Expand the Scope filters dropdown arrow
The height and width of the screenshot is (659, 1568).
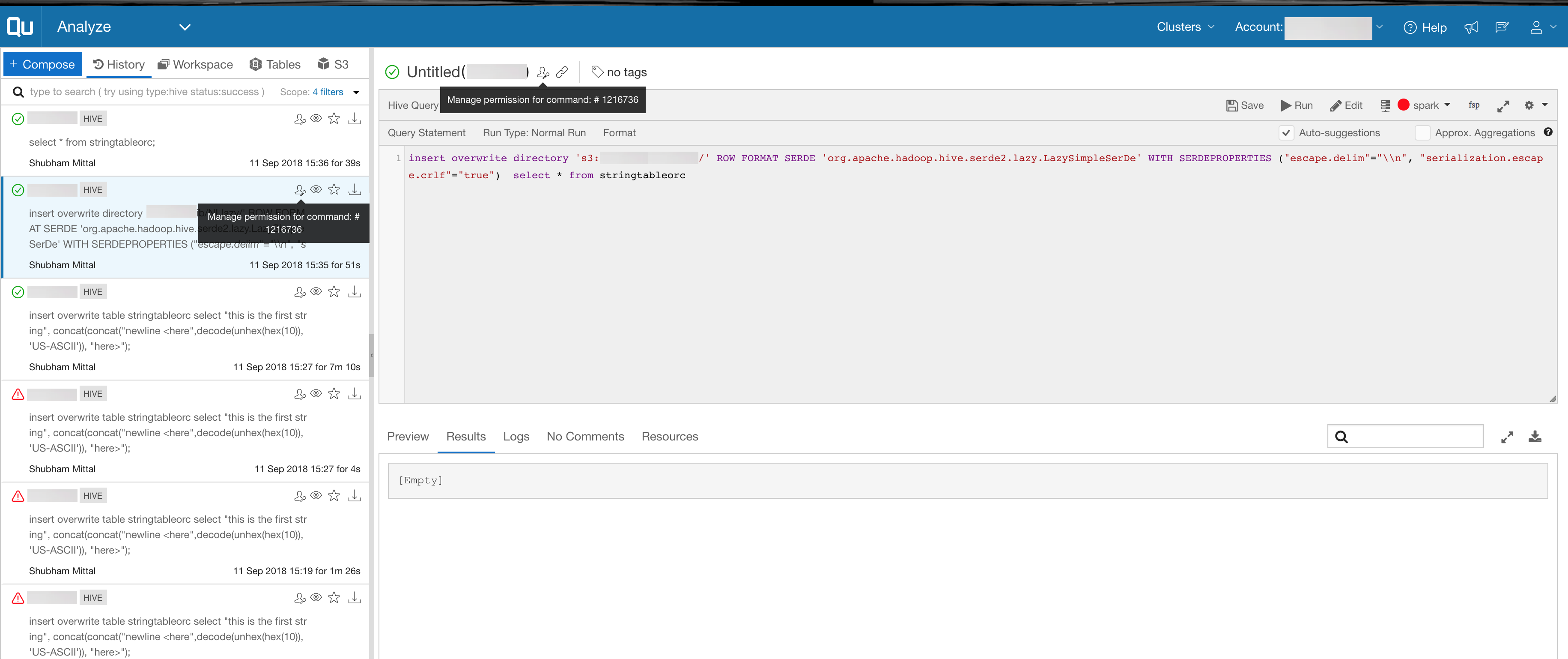356,93
